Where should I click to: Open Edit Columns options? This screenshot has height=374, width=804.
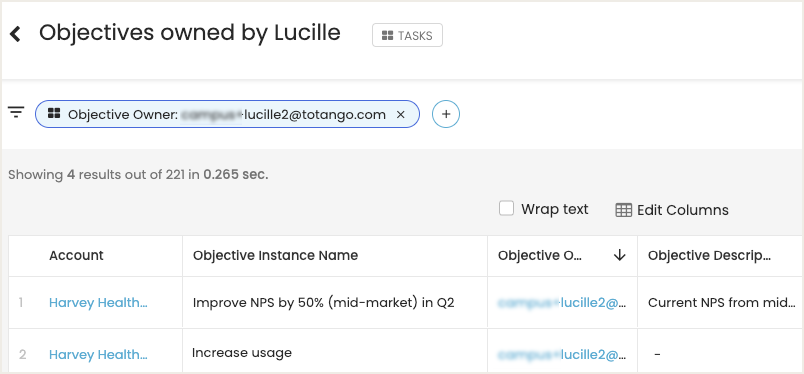(x=672, y=210)
